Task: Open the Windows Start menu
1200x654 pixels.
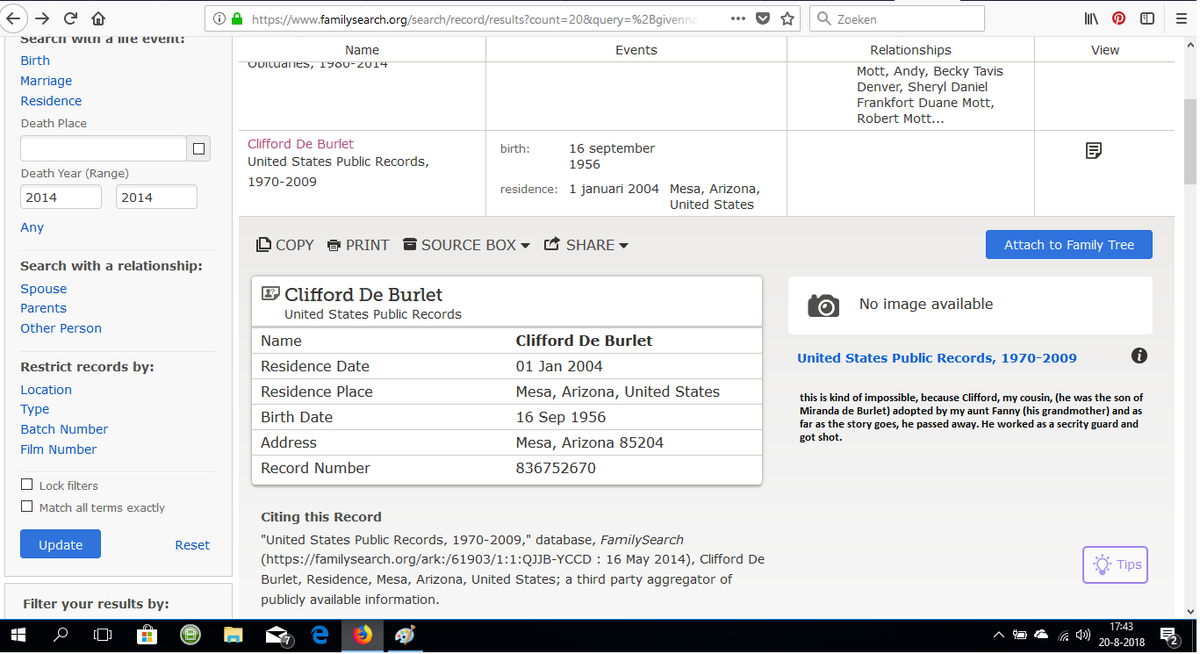Action: tap(18, 634)
